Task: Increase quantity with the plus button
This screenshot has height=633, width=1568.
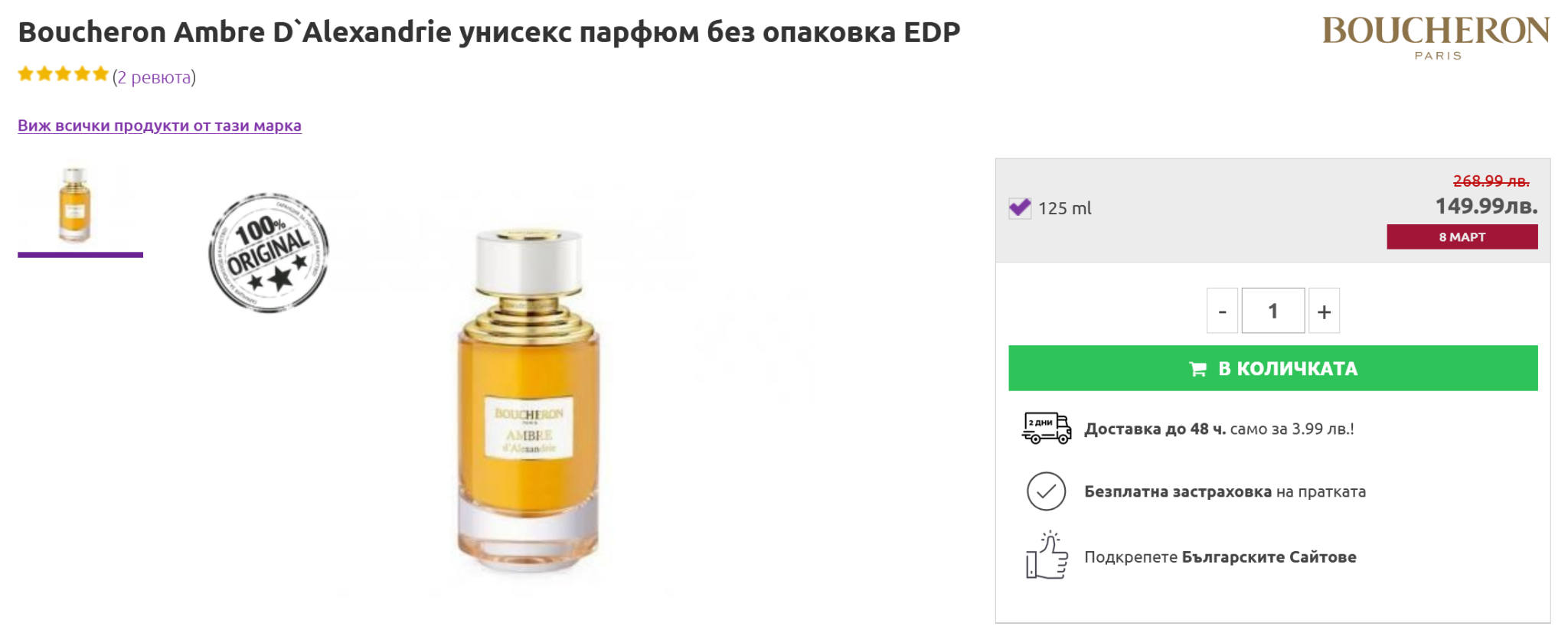Action: [x=1324, y=311]
